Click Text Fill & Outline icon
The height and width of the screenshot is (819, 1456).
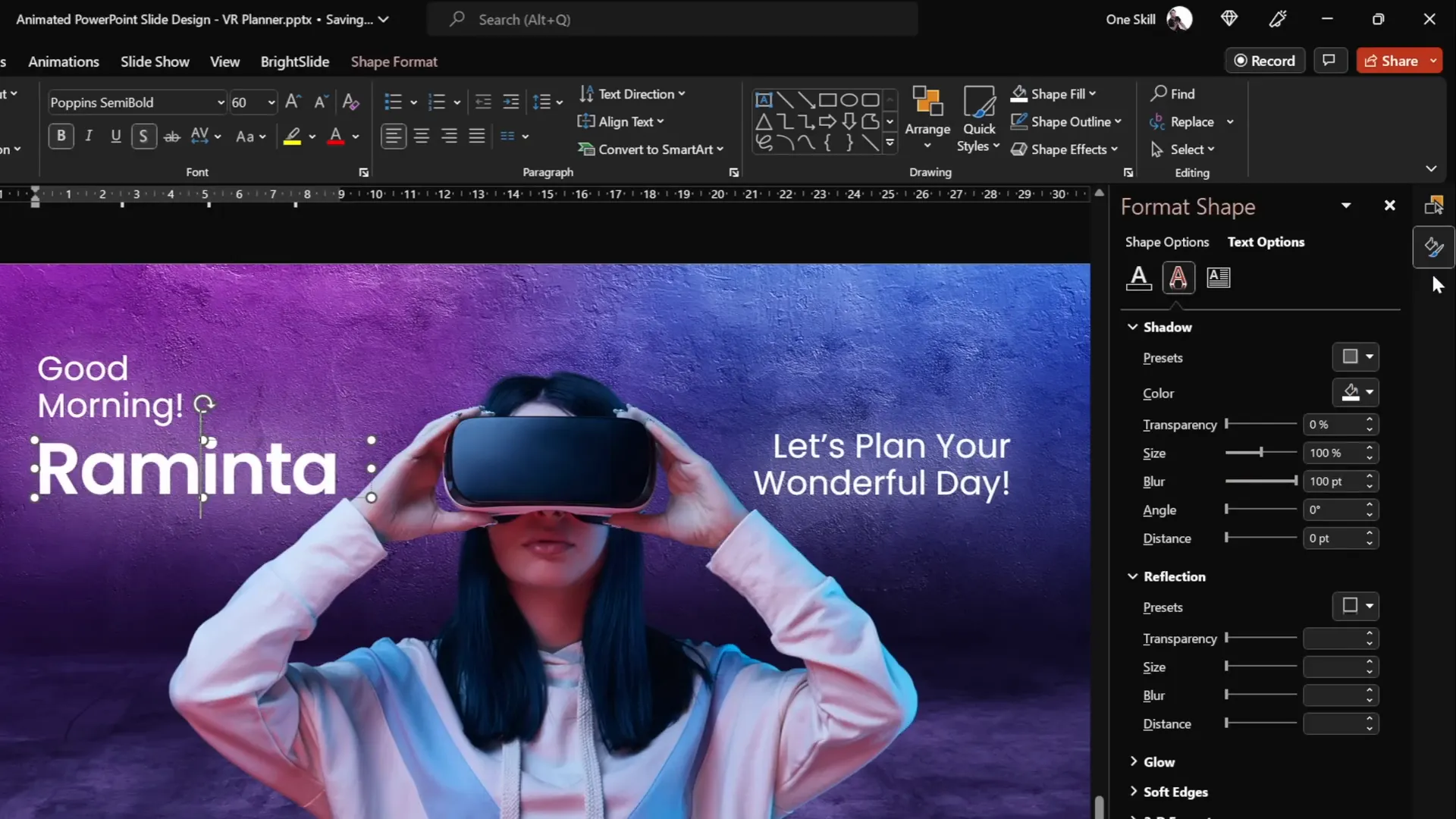point(1138,278)
